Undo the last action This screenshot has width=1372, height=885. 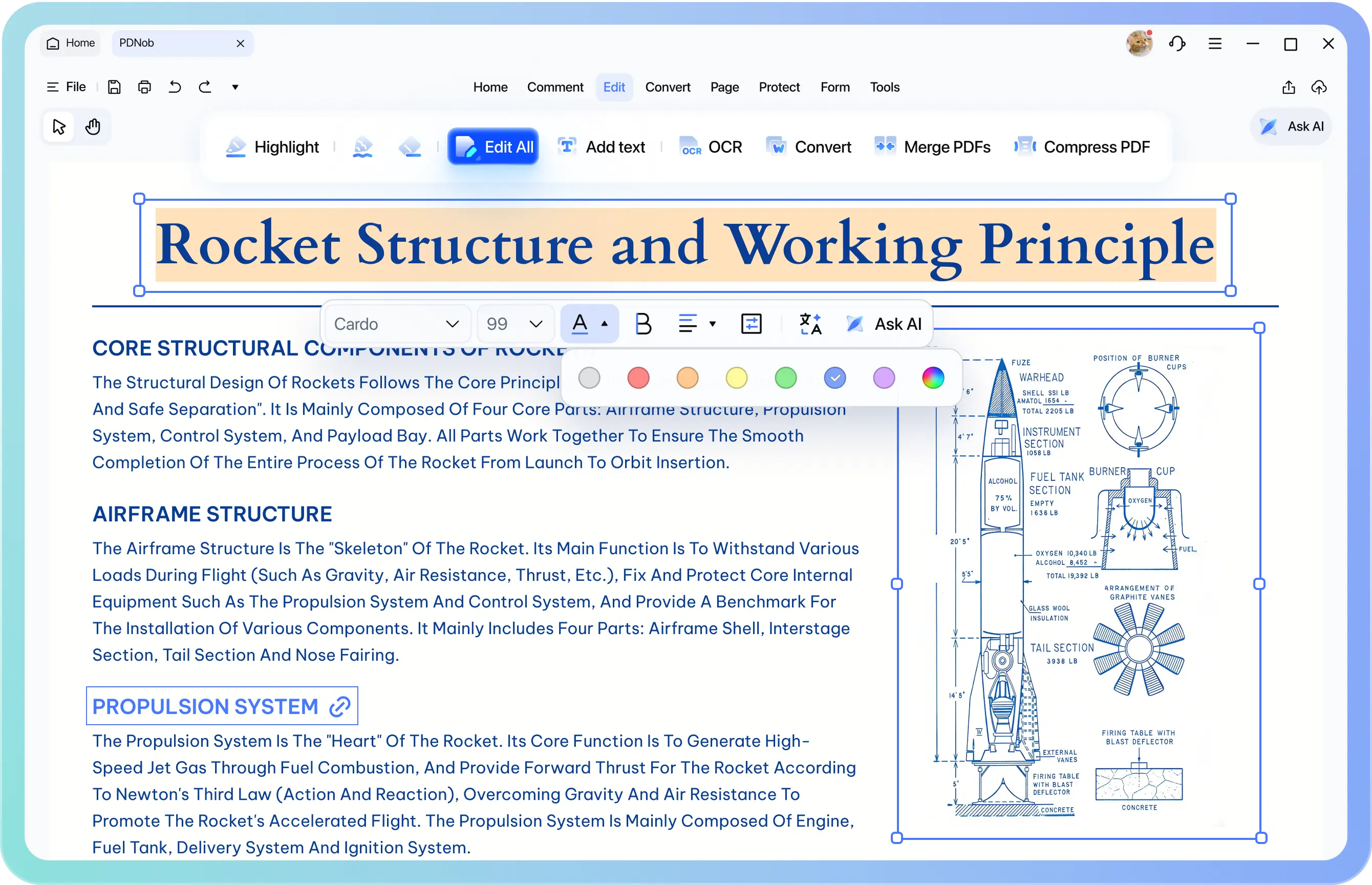click(x=175, y=88)
